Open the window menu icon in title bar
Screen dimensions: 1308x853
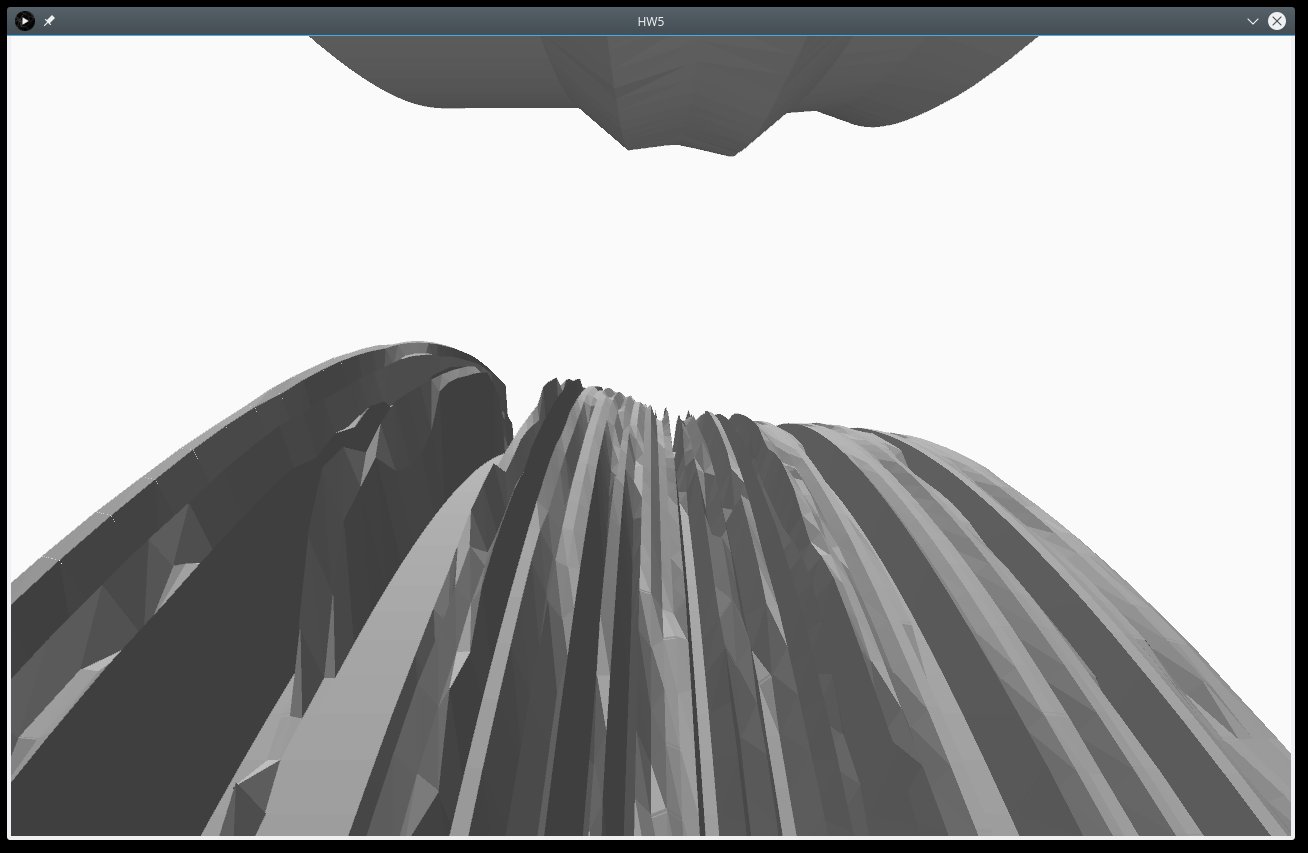(x=25, y=21)
